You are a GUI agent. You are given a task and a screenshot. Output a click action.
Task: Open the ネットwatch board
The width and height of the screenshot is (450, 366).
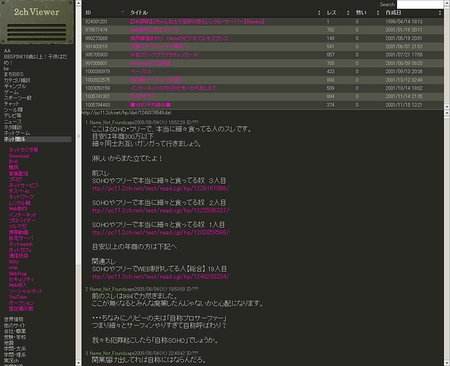pos(20,244)
